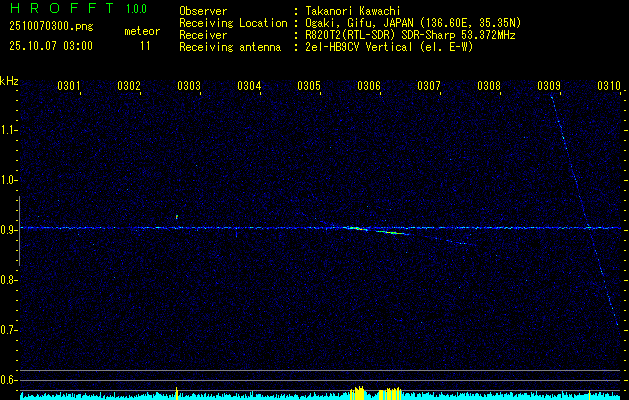Click the 0.8 frequency axis label

(8, 280)
